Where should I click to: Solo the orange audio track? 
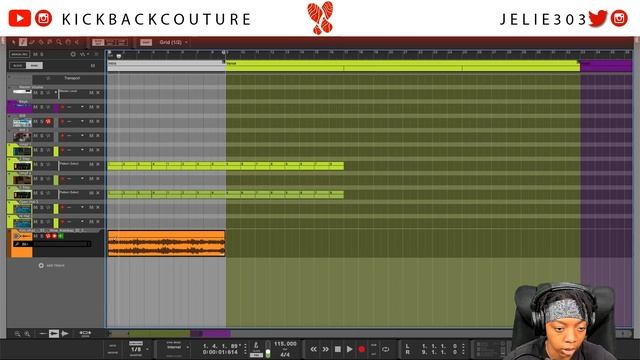pos(42,236)
